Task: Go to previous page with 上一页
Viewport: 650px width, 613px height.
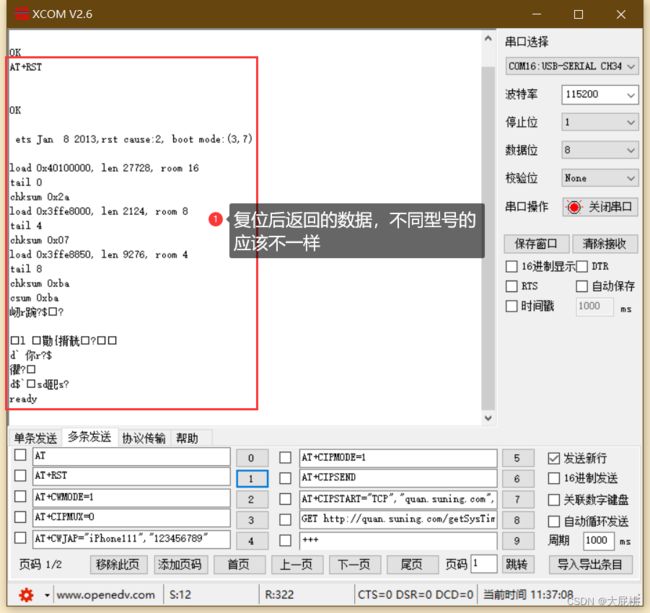Action: [297, 565]
